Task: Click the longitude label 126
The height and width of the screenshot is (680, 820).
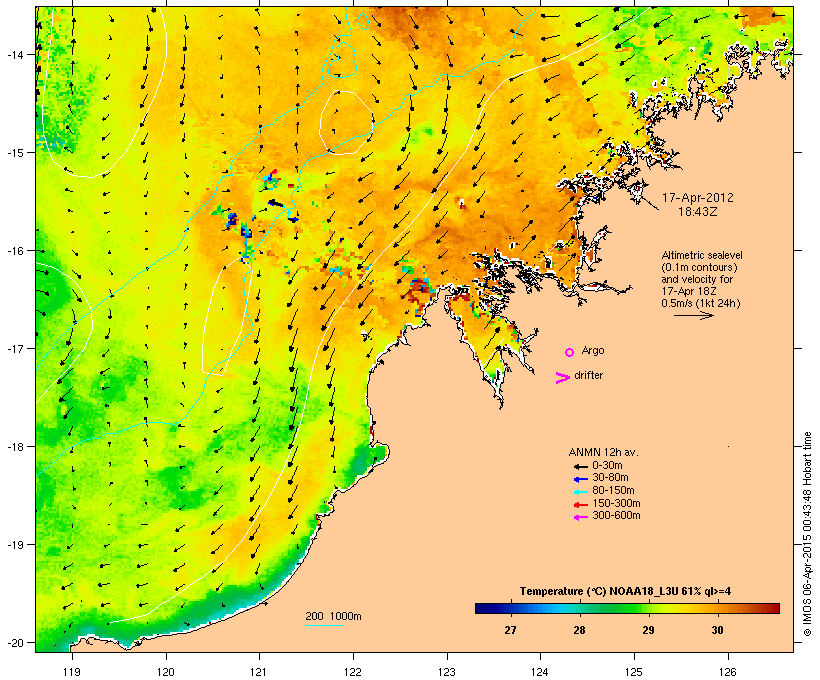Action: pos(728,672)
